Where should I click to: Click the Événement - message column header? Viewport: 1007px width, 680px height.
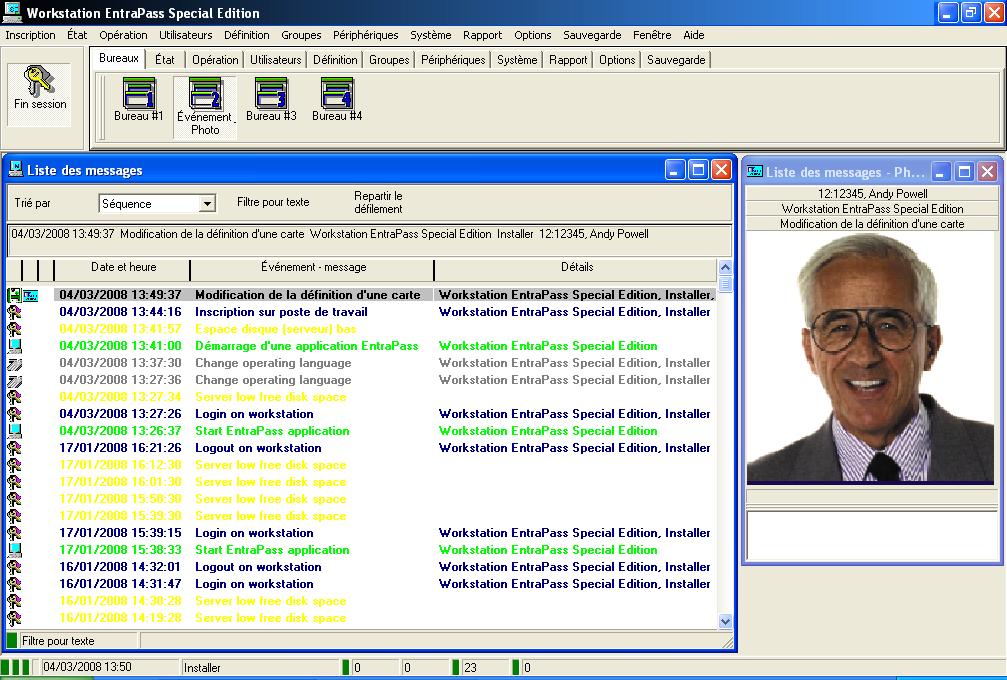[313, 267]
